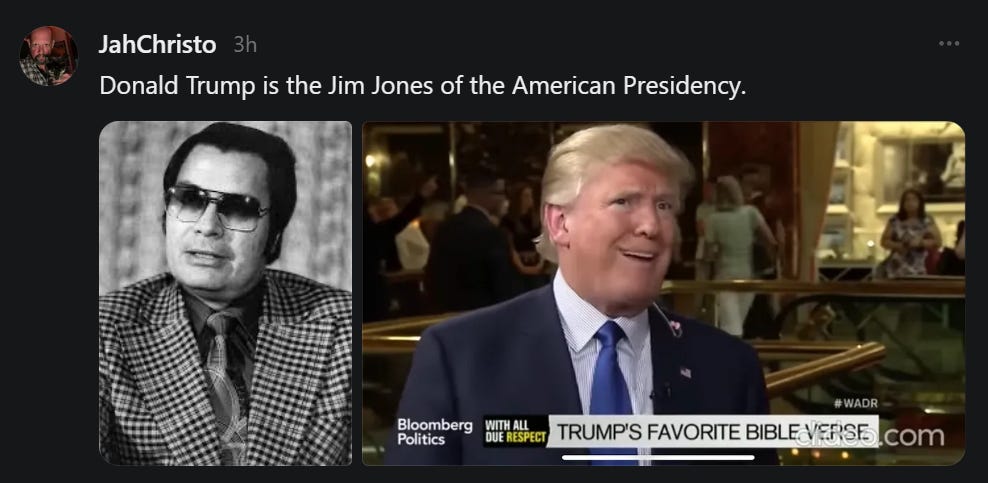The image size is (988, 483).
Task: Click the checkered jacket in the left photo
Action: pyautogui.click(x=226, y=372)
